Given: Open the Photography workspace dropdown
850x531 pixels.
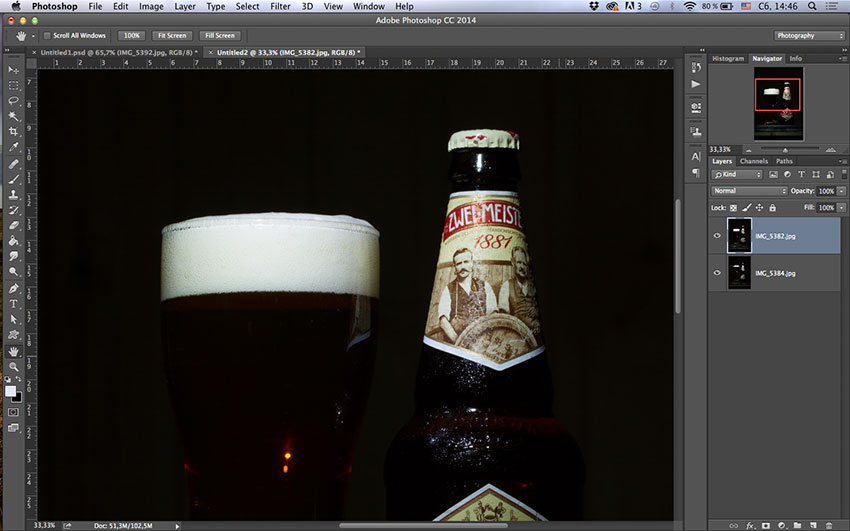Looking at the screenshot, I should click(x=809, y=36).
